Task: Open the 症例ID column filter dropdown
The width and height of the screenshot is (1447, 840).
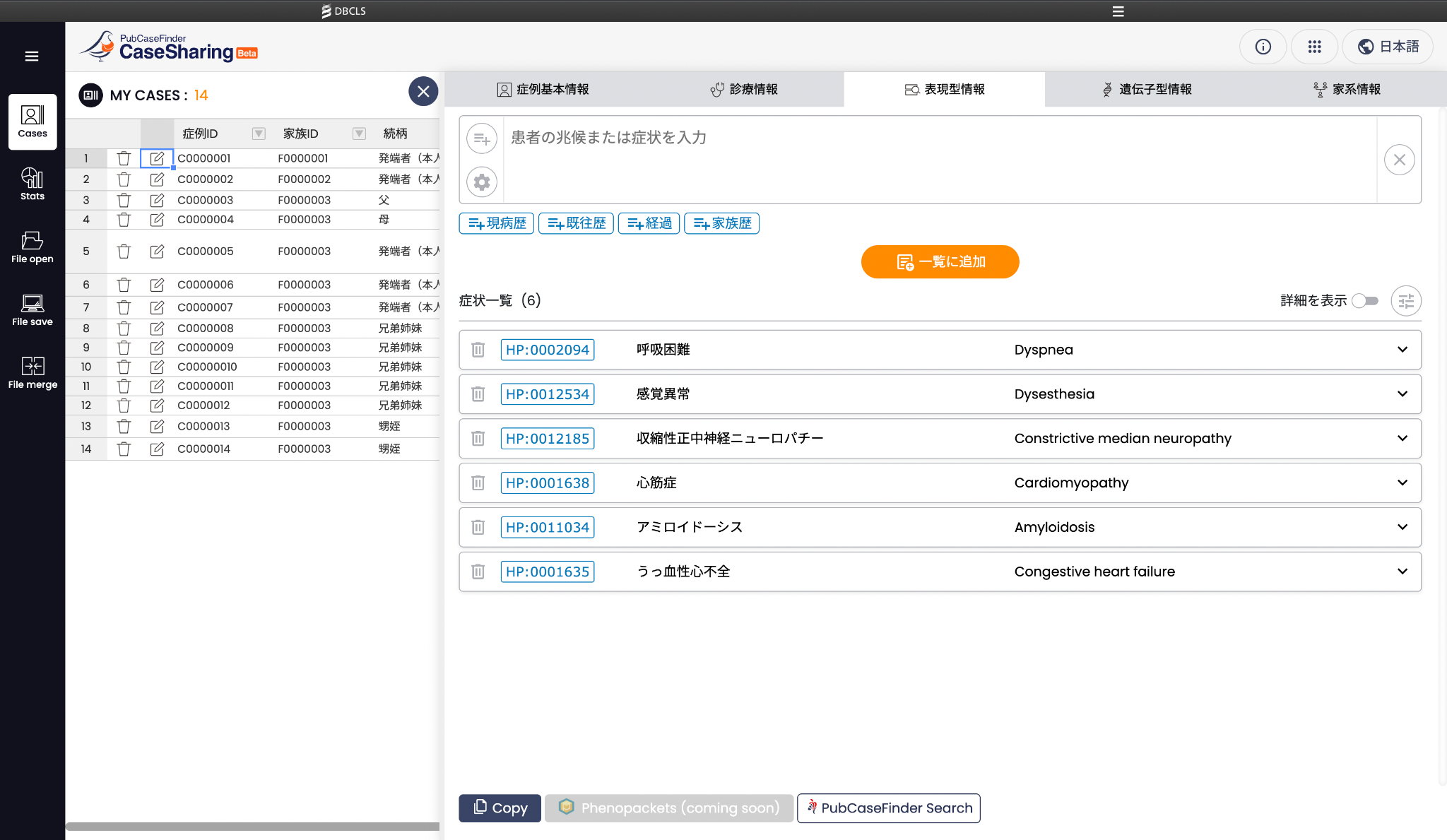Action: [259, 134]
